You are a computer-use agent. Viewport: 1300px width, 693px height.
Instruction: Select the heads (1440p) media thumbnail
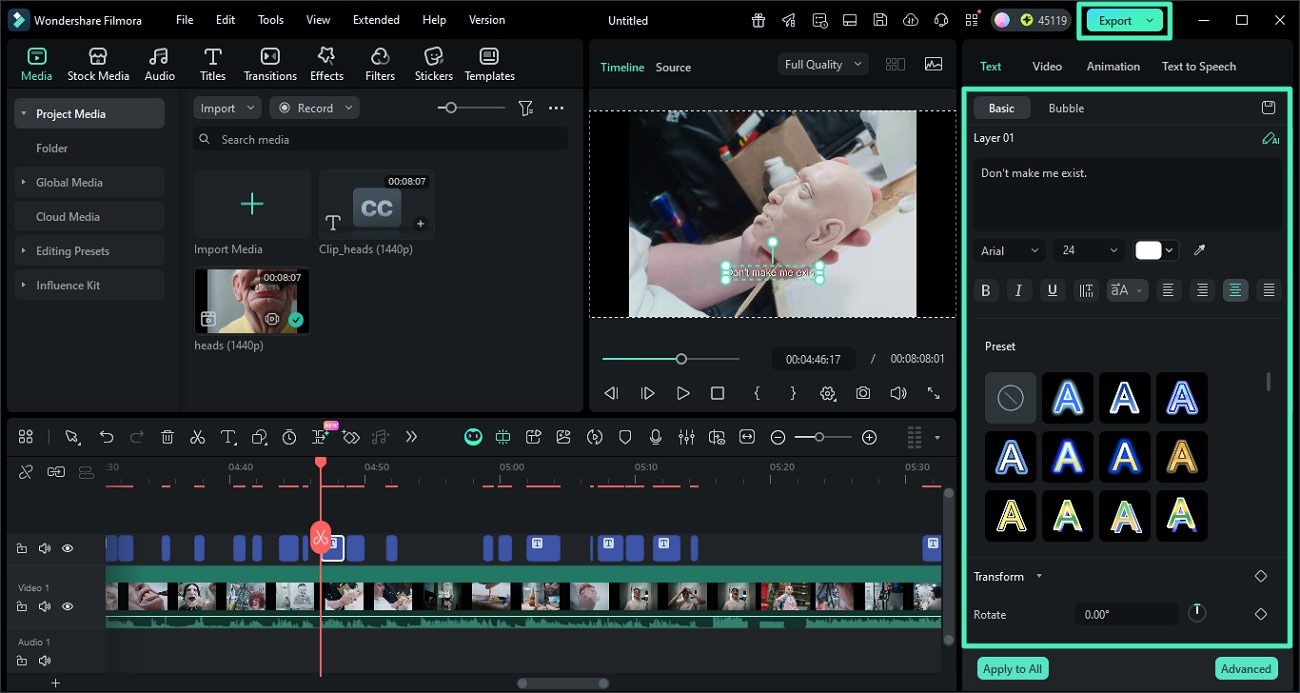(251, 301)
